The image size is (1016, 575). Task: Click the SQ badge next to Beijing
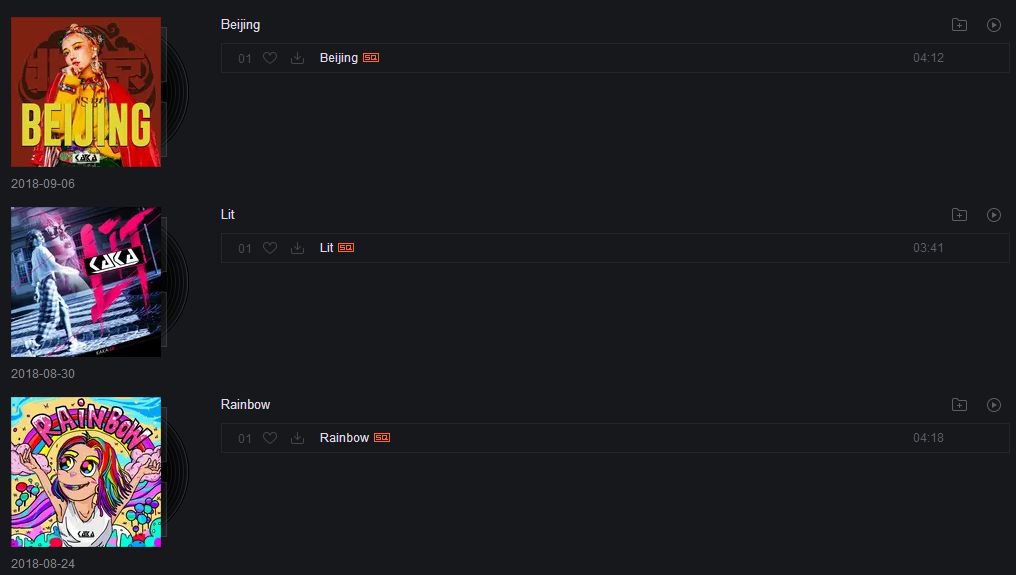click(x=371, y=58)
